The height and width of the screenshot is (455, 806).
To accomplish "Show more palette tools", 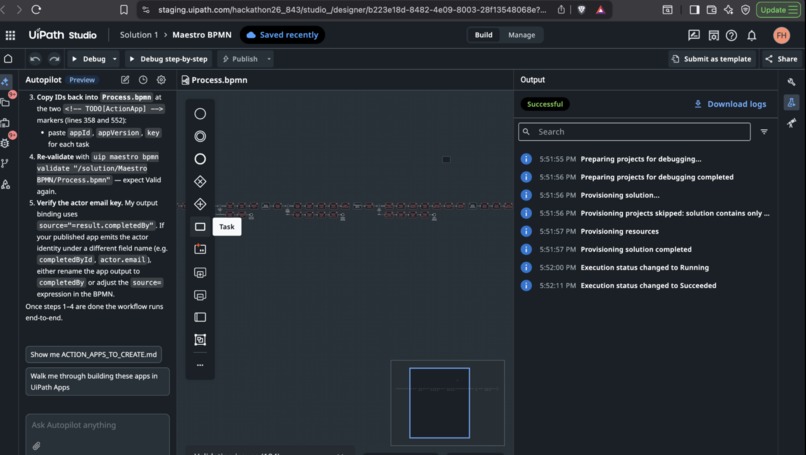I will (x=200, y=365).
